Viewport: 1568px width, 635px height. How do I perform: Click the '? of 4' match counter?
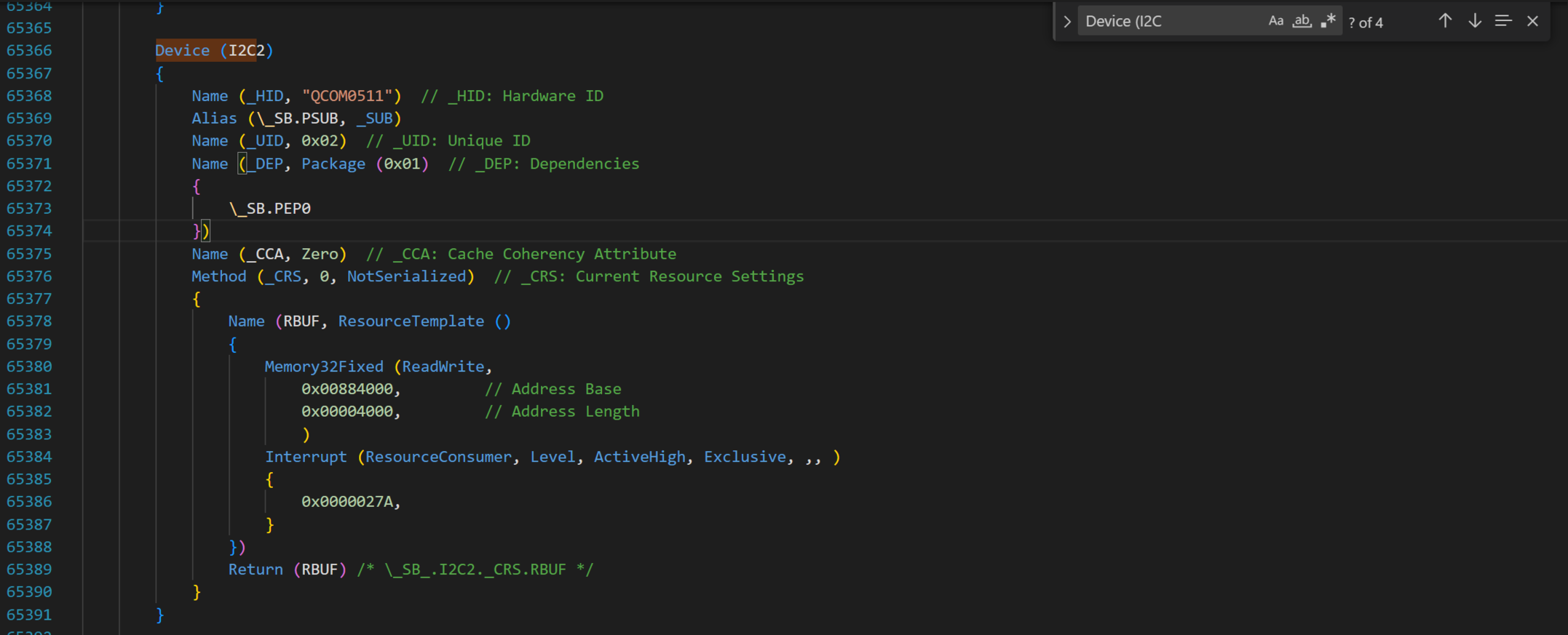[x=1366, y=23]
